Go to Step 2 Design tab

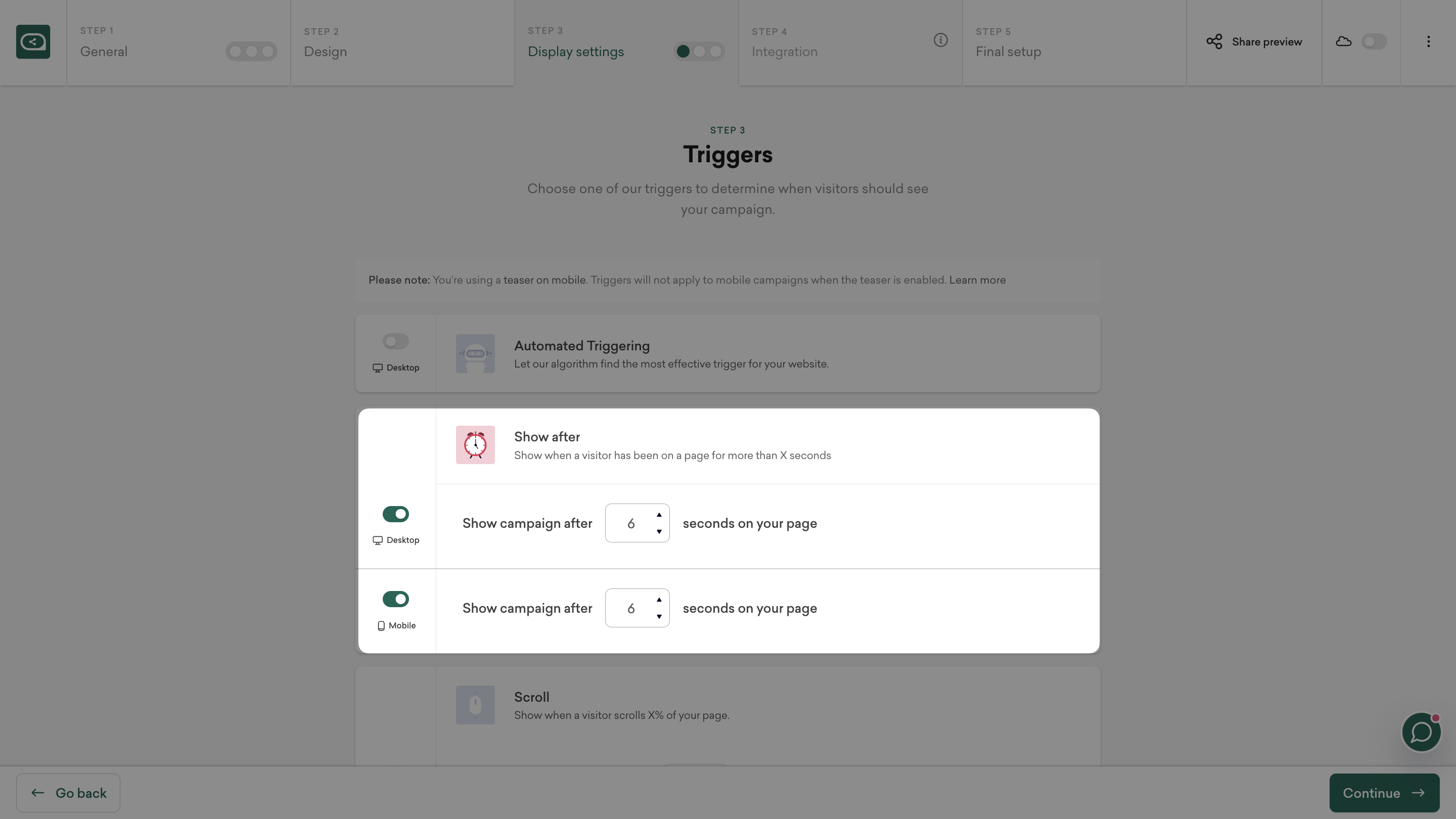(x=402, y=43)
